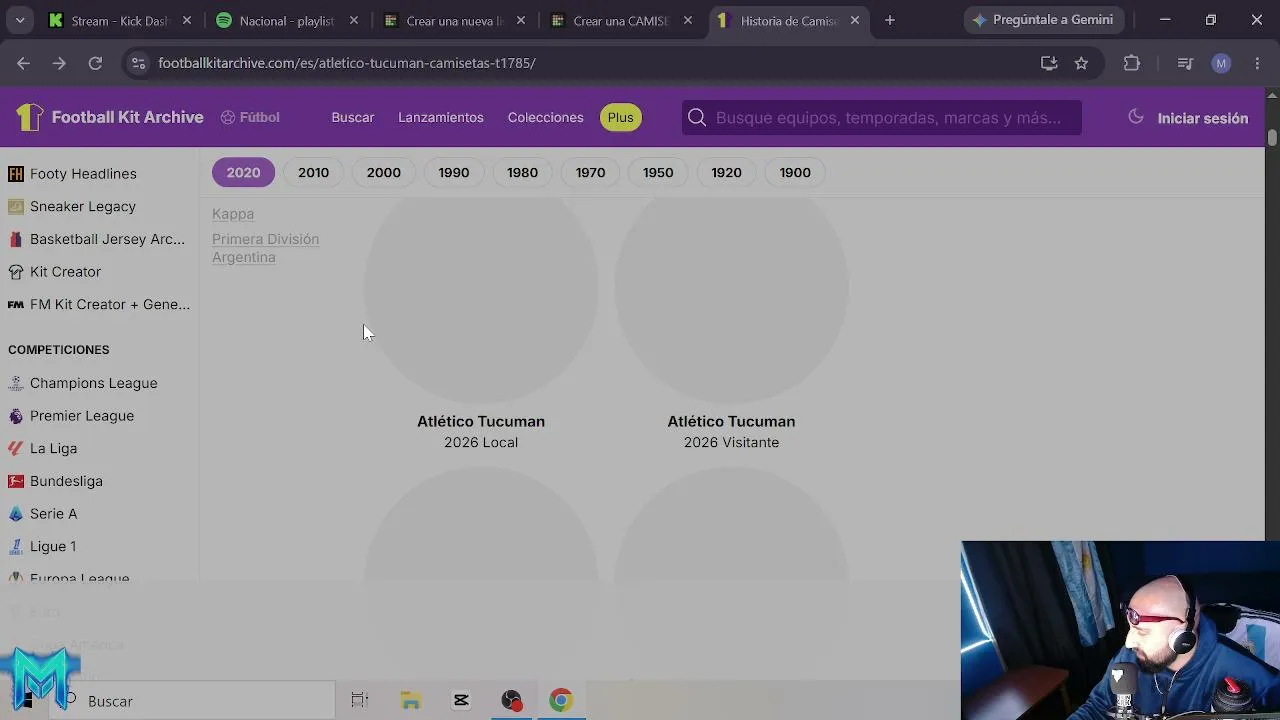Click the Serie A icon
This screenshot has height=720, width=1280.
pos(16,514)
